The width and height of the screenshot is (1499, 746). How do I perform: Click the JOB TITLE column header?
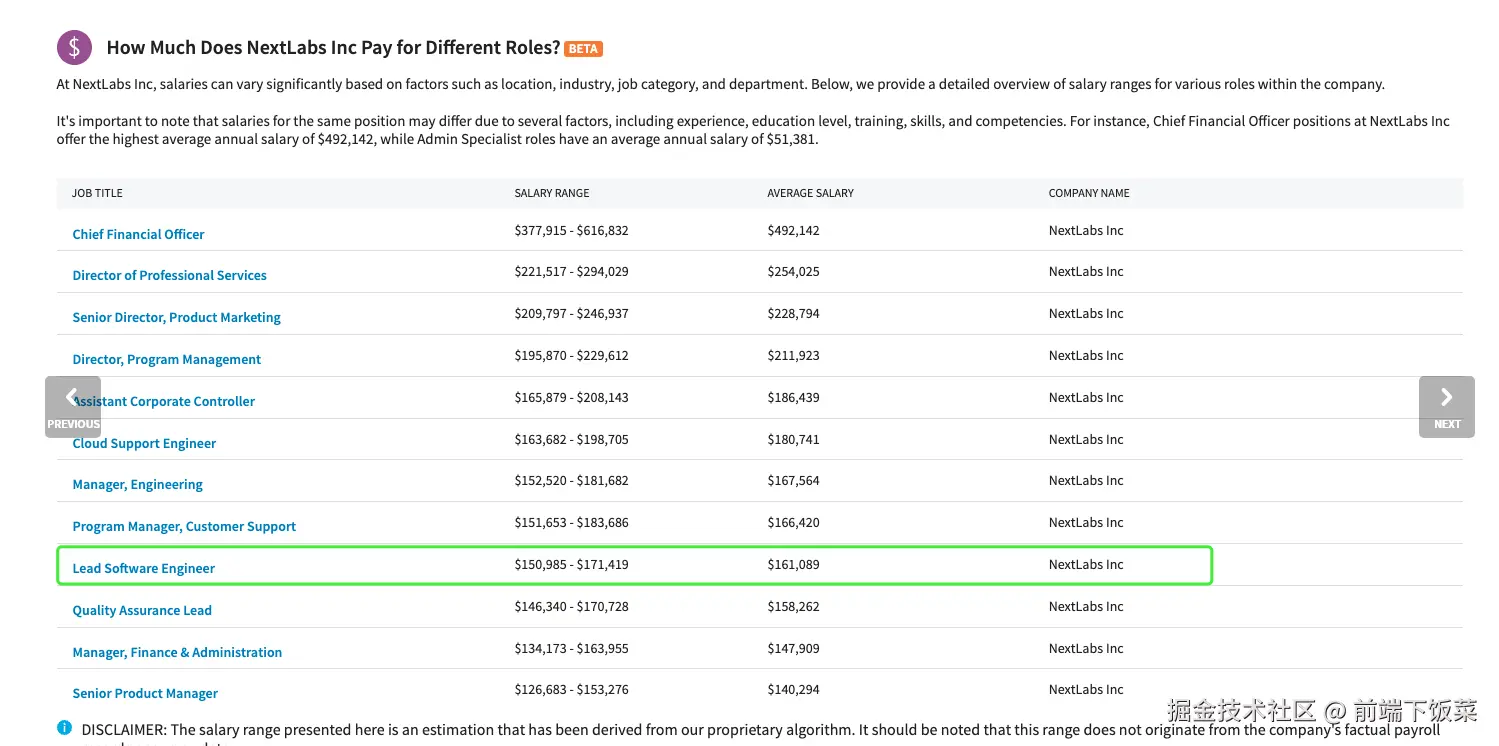pyautogui.click(x=97, y=193)
